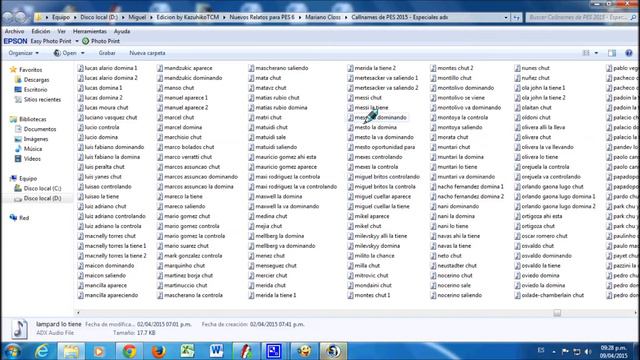Viewport: 640px width, 360px height.
Task: Open the Start menu orb
Action: 12,351
